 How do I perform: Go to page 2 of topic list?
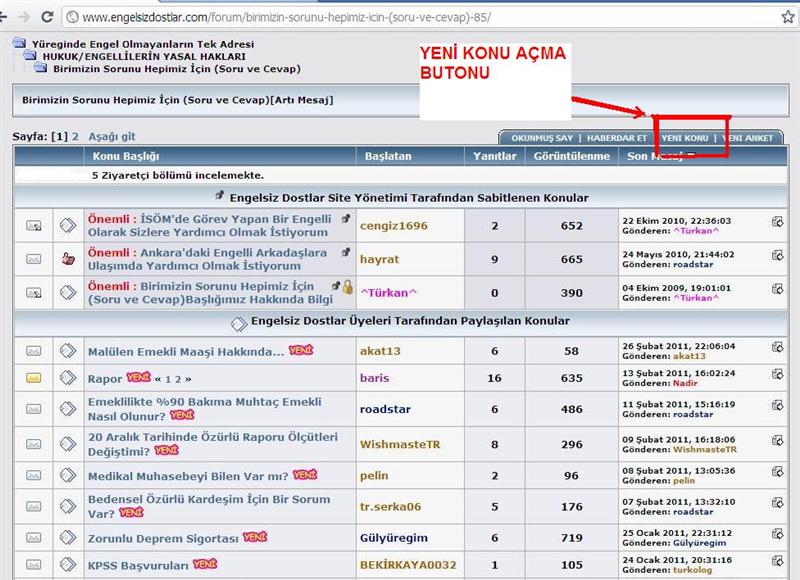click(75, 136)
